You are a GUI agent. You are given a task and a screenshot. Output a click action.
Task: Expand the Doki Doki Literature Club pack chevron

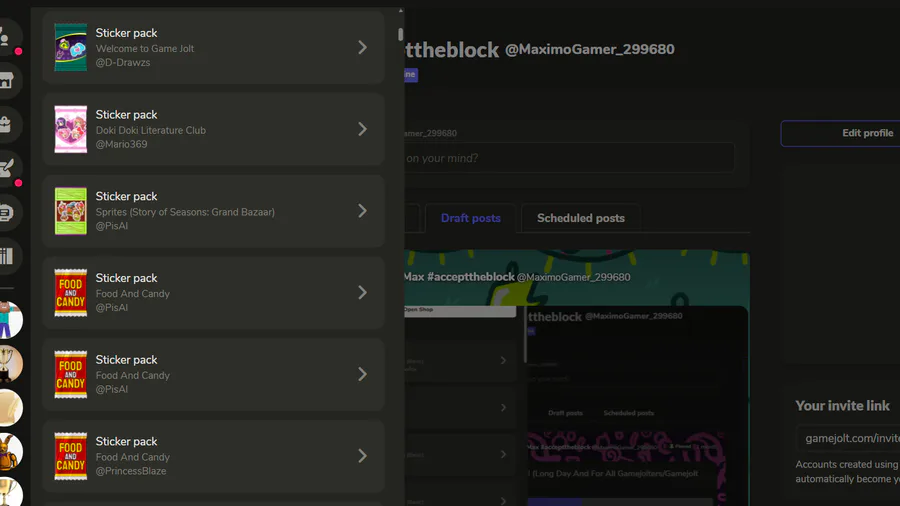pos(362,129)
